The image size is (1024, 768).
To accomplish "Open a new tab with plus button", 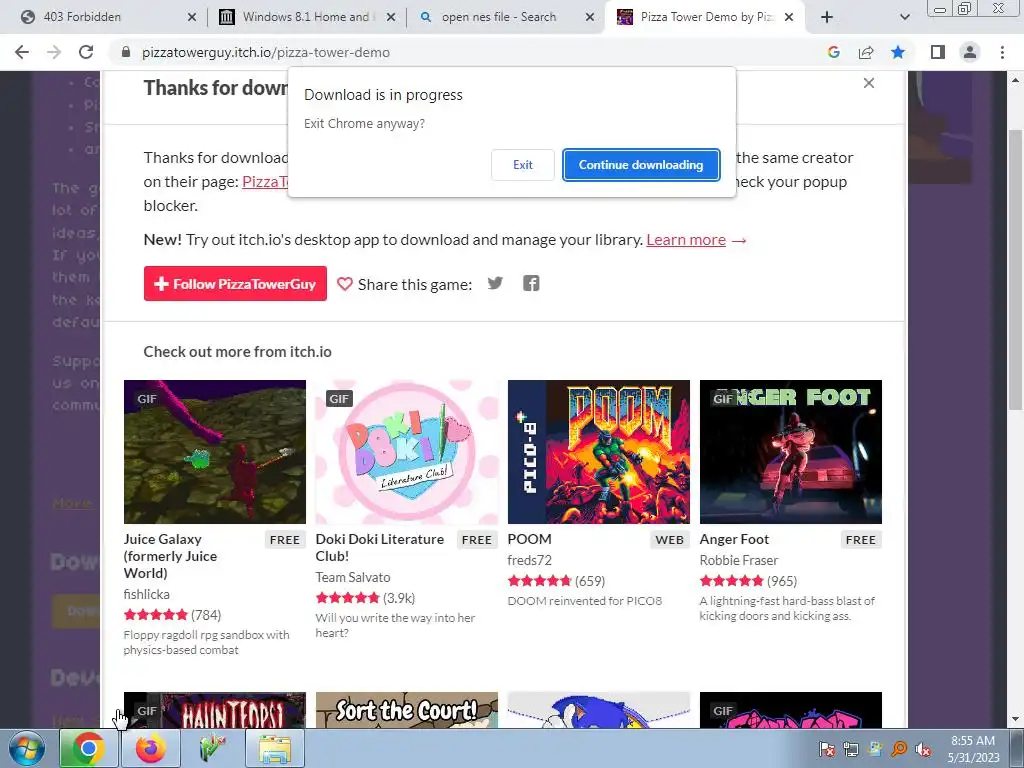I will coord(827,17).
